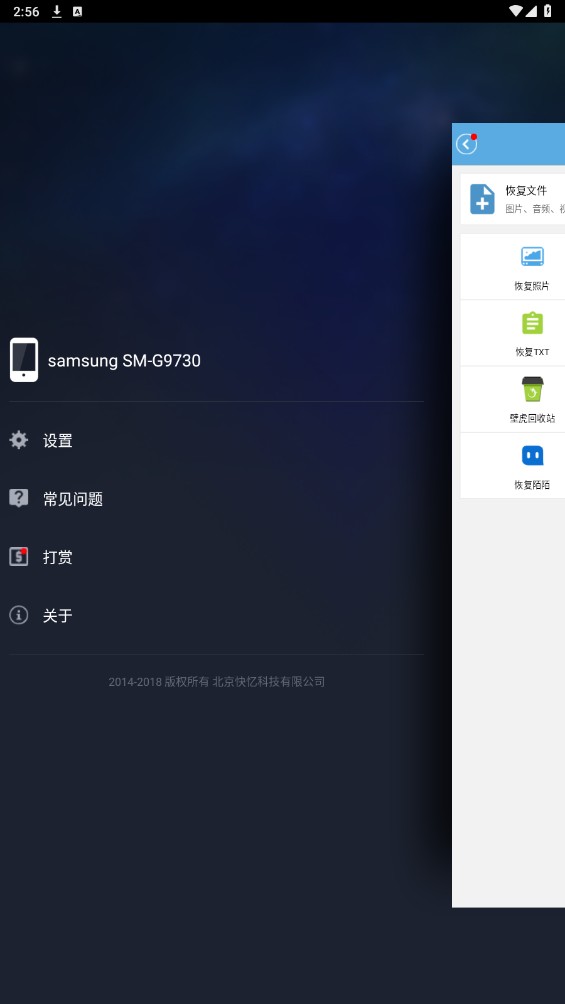This screenshot has height=1004, width=565.
Task: Open the 恢复文件 title text
Action: coord(526,190)
